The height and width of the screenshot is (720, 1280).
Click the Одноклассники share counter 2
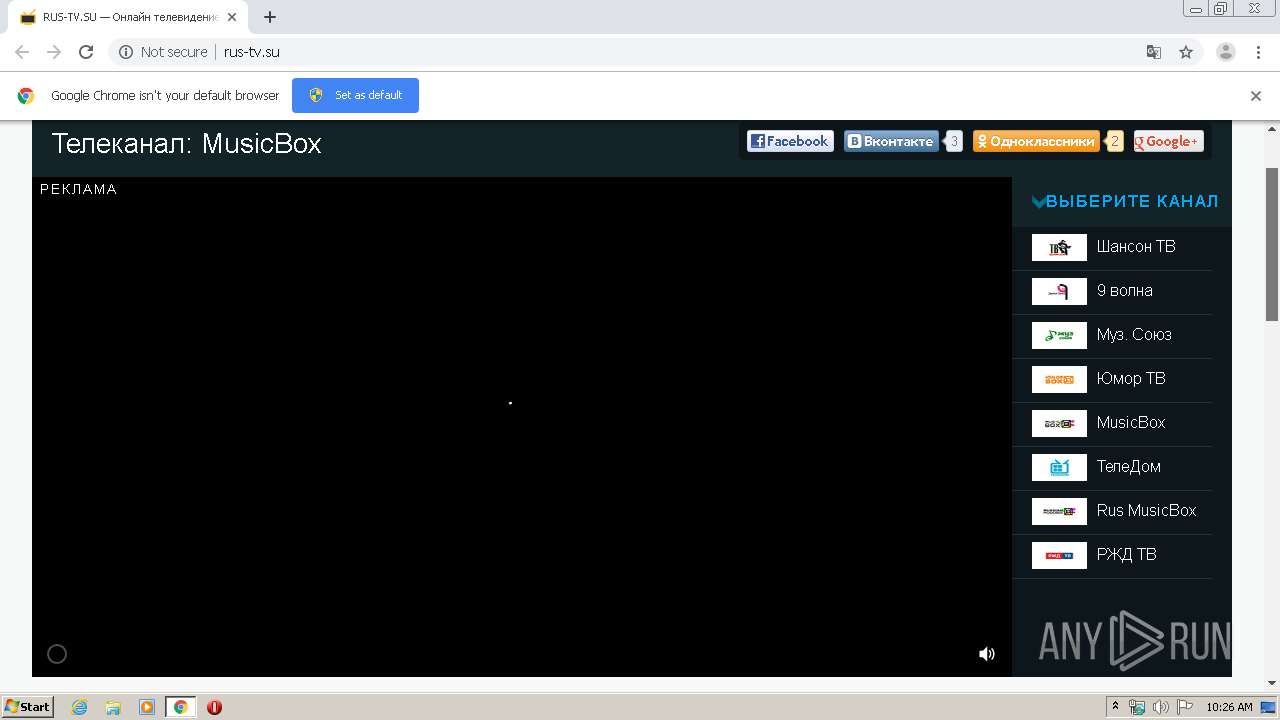tap(1115, 141)
